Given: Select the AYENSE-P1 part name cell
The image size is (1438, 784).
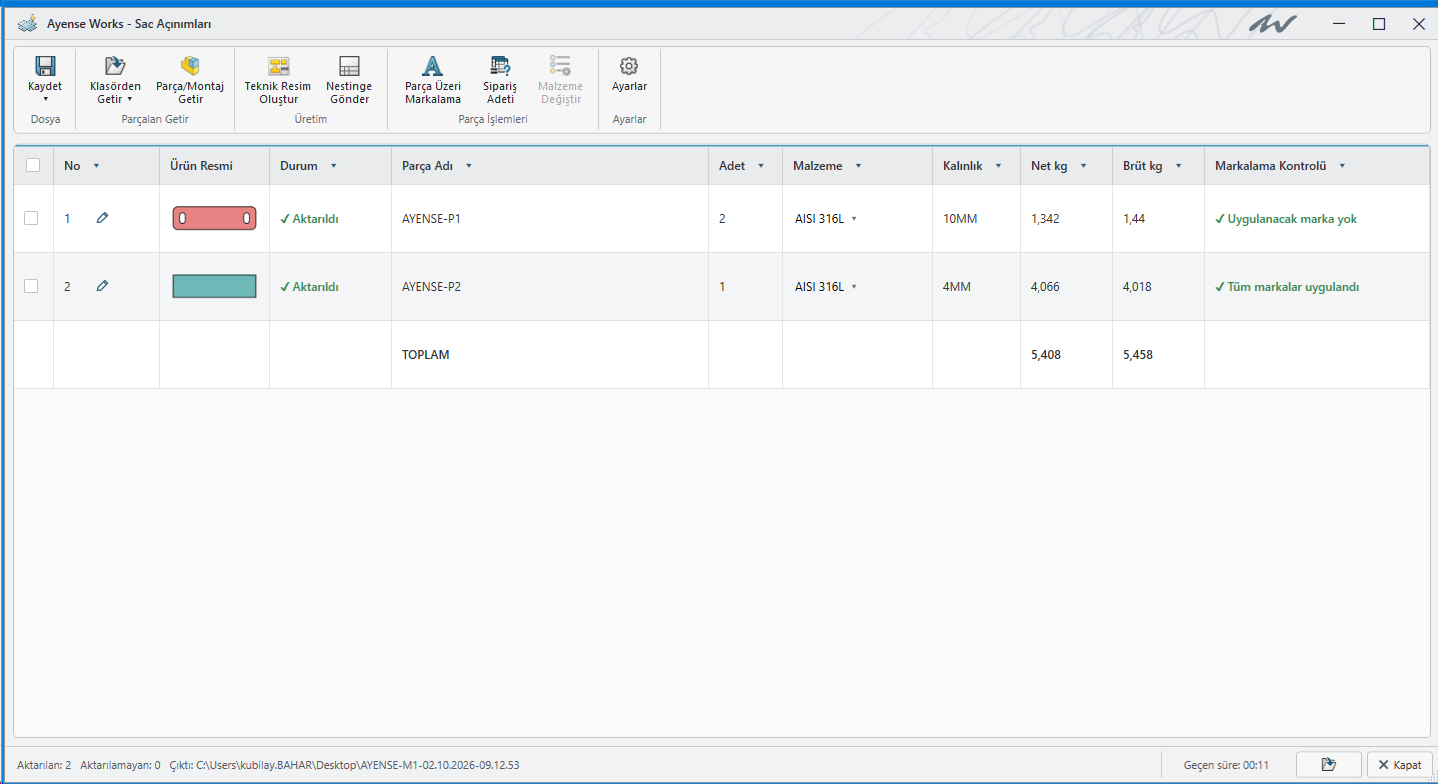Looking at the screenshot, I should click(549, 218).
